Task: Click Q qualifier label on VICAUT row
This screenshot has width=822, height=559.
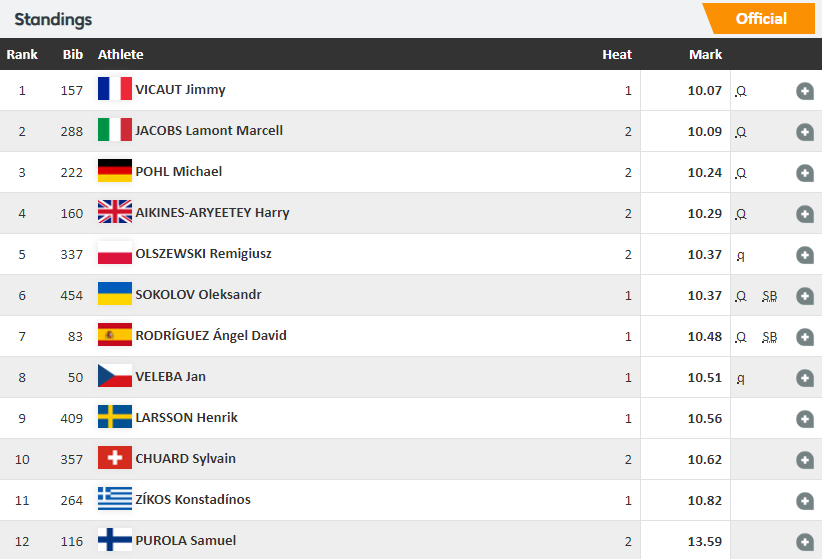Action: [x=741, y=91]
